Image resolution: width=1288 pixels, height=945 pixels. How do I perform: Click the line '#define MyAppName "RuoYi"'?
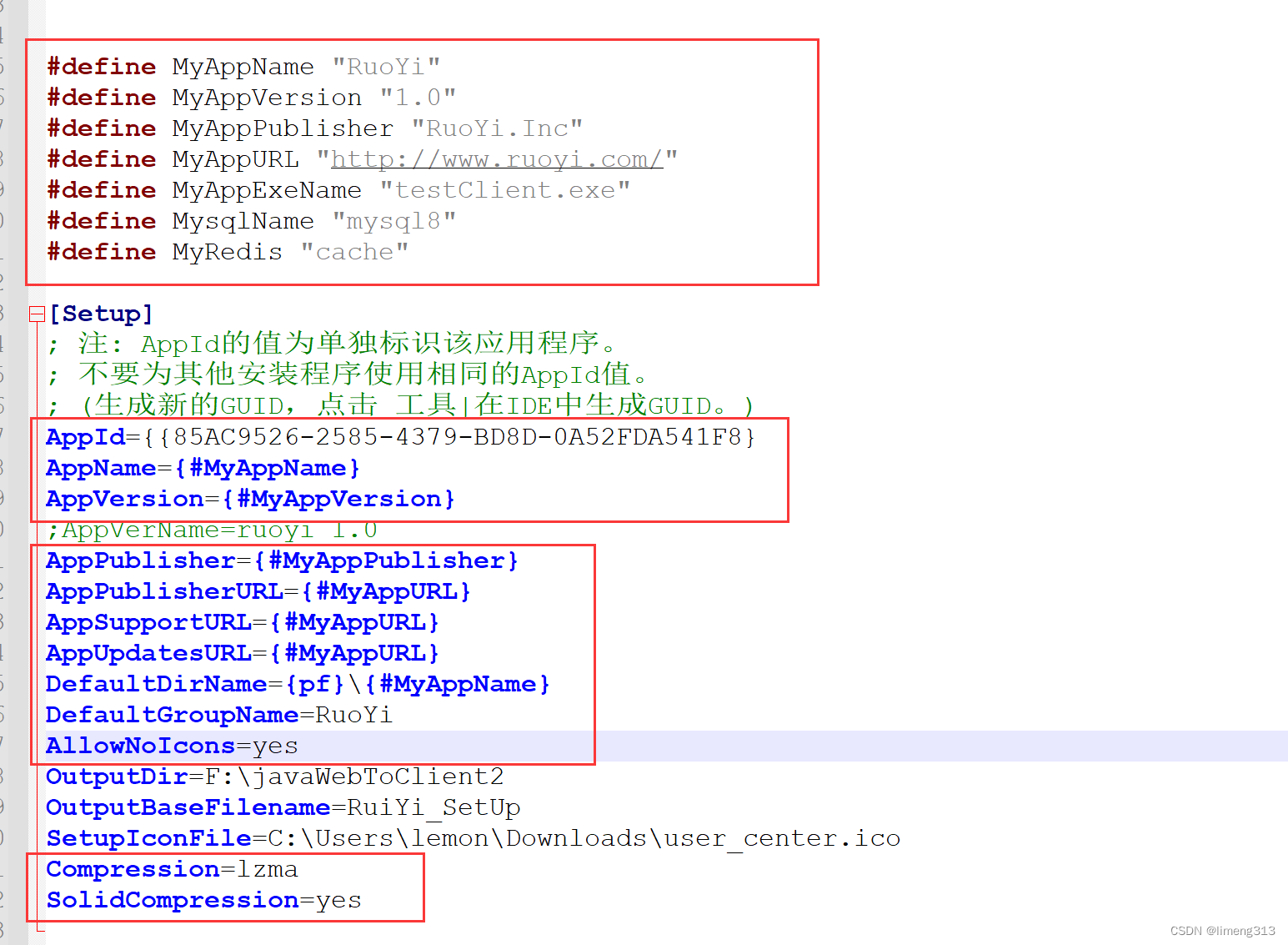(x=243, y=67)
